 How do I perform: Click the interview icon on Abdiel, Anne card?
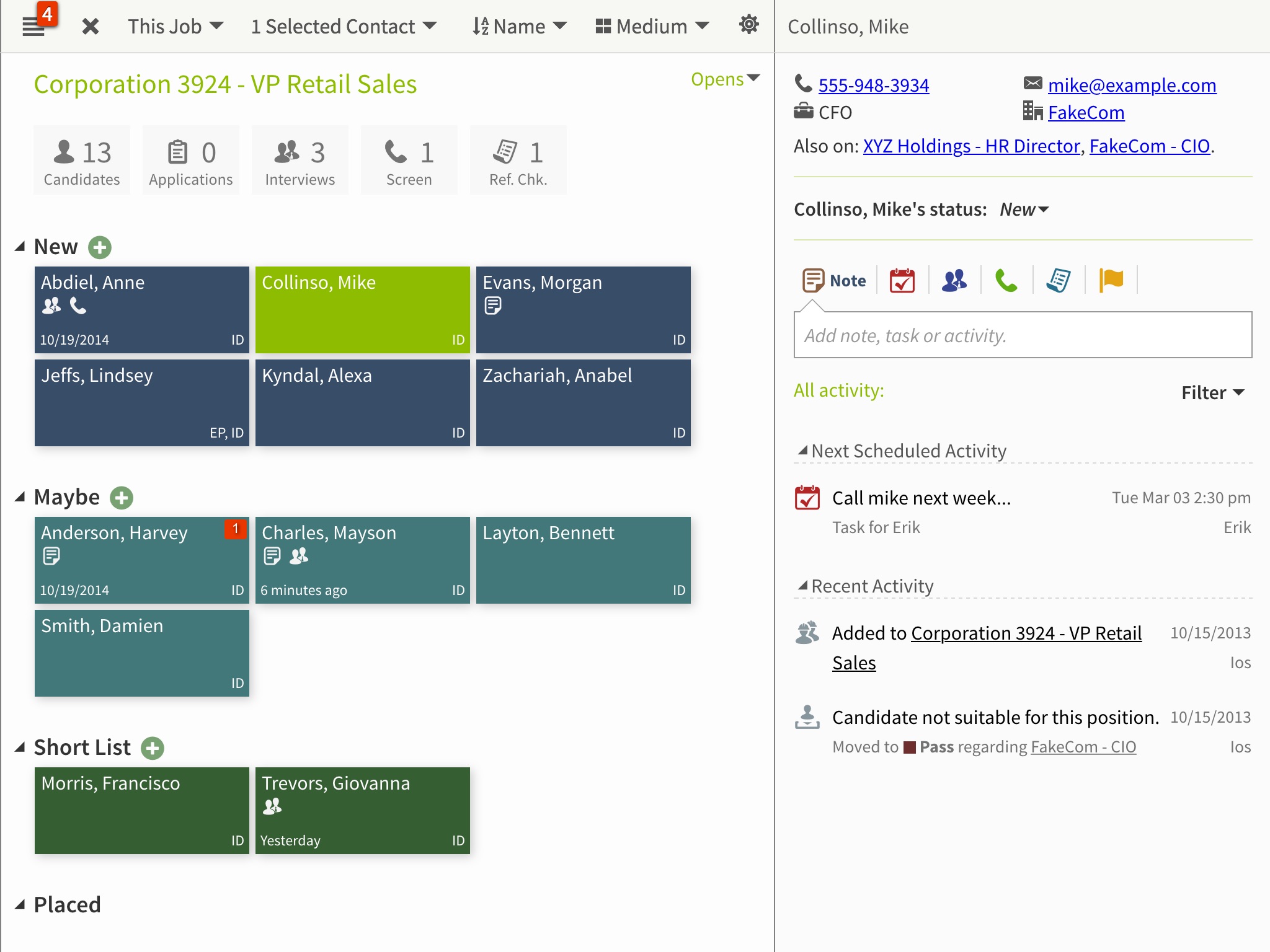click(x=51, y=306)
